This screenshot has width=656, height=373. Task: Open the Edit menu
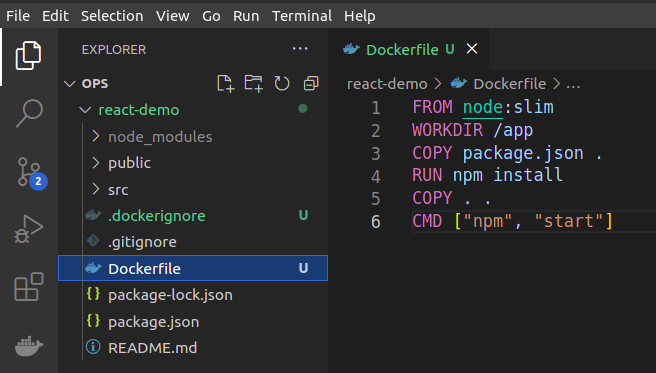pos(55,16)
